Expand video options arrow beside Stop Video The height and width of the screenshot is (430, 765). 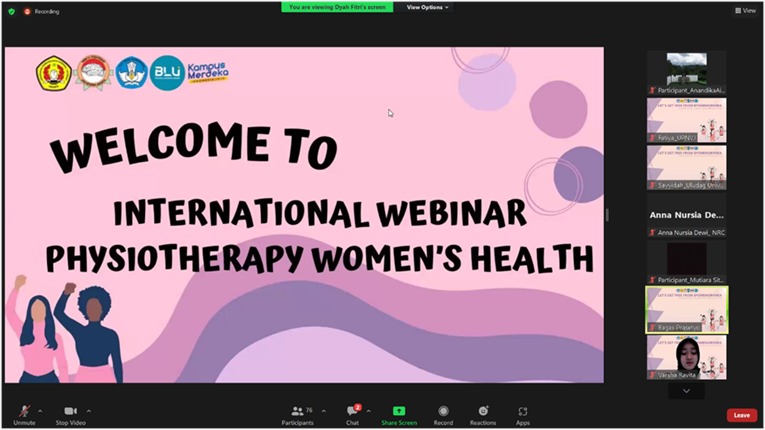tap(89, 410)
